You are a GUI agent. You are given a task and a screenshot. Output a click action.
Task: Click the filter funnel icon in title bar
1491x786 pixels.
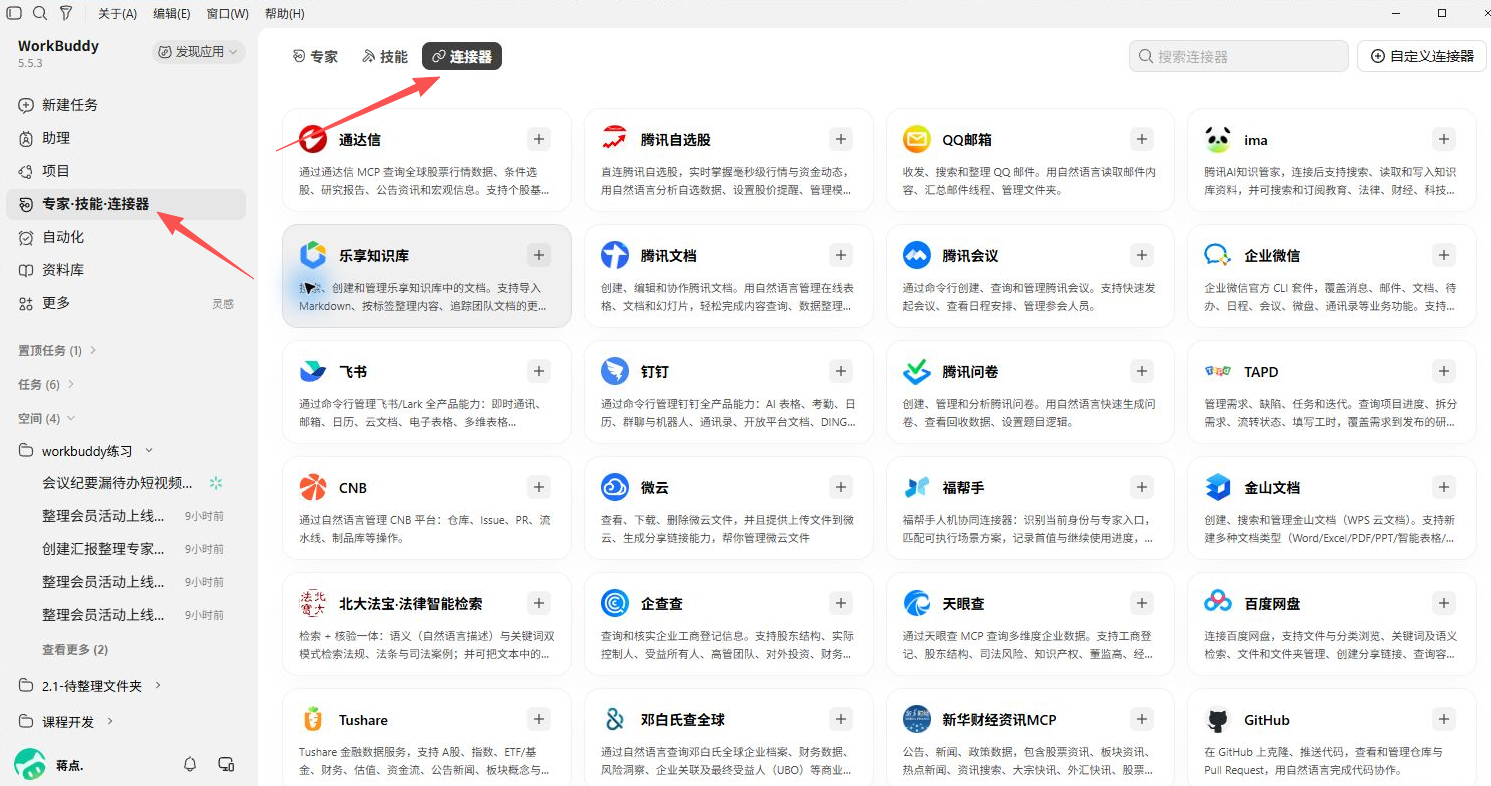[66, 13]
